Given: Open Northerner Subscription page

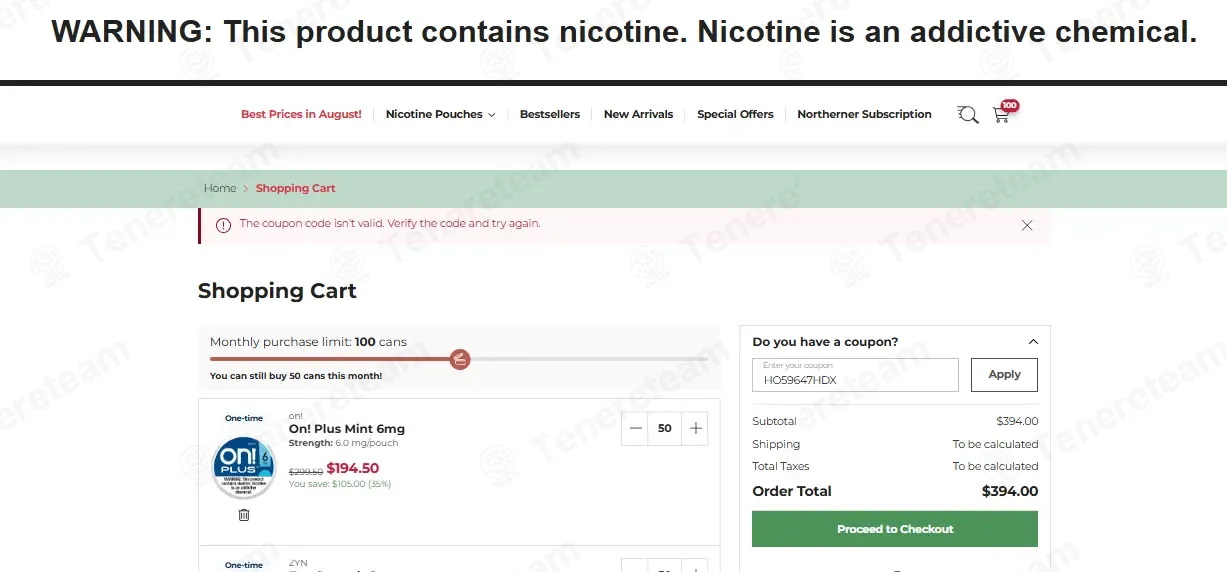Looking at the screenshot, I should click(x=864, y=114).
